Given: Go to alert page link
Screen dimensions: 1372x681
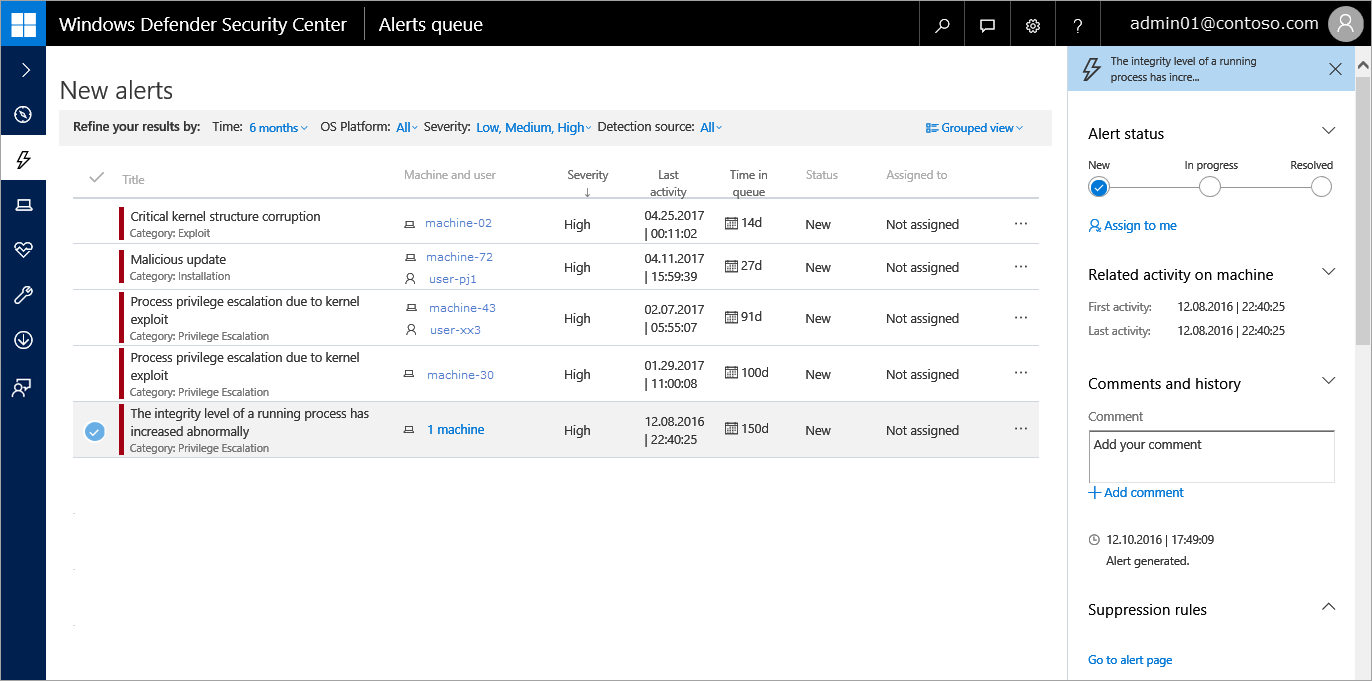Looking at the screenshot, I should point(1130,660).
